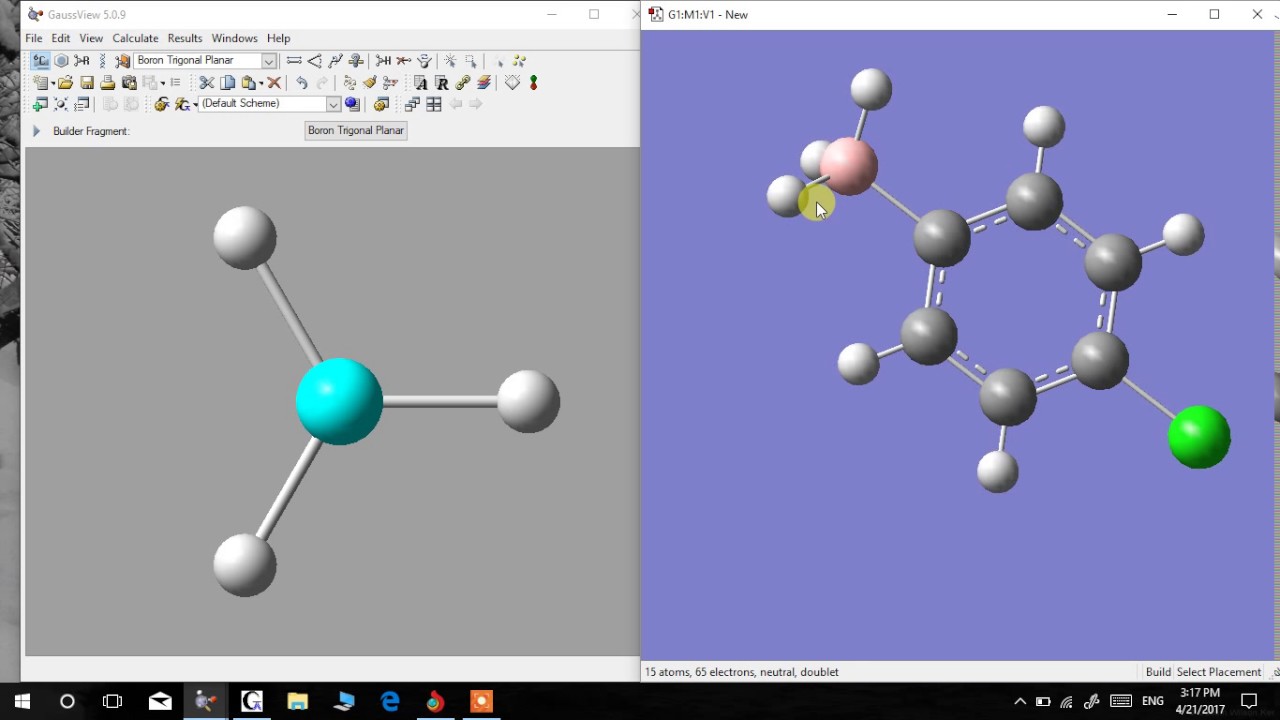Click the Default Scheme dropdown arrow button
Image resolution: width=1280 pixels, height=720 pixels.
(333, 103)
